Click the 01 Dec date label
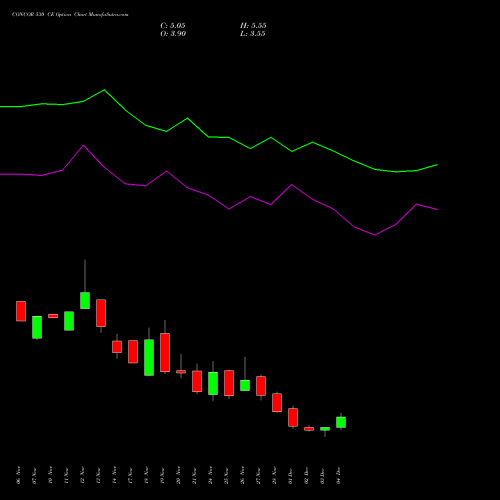500x500 pixels. click(290, 475)
